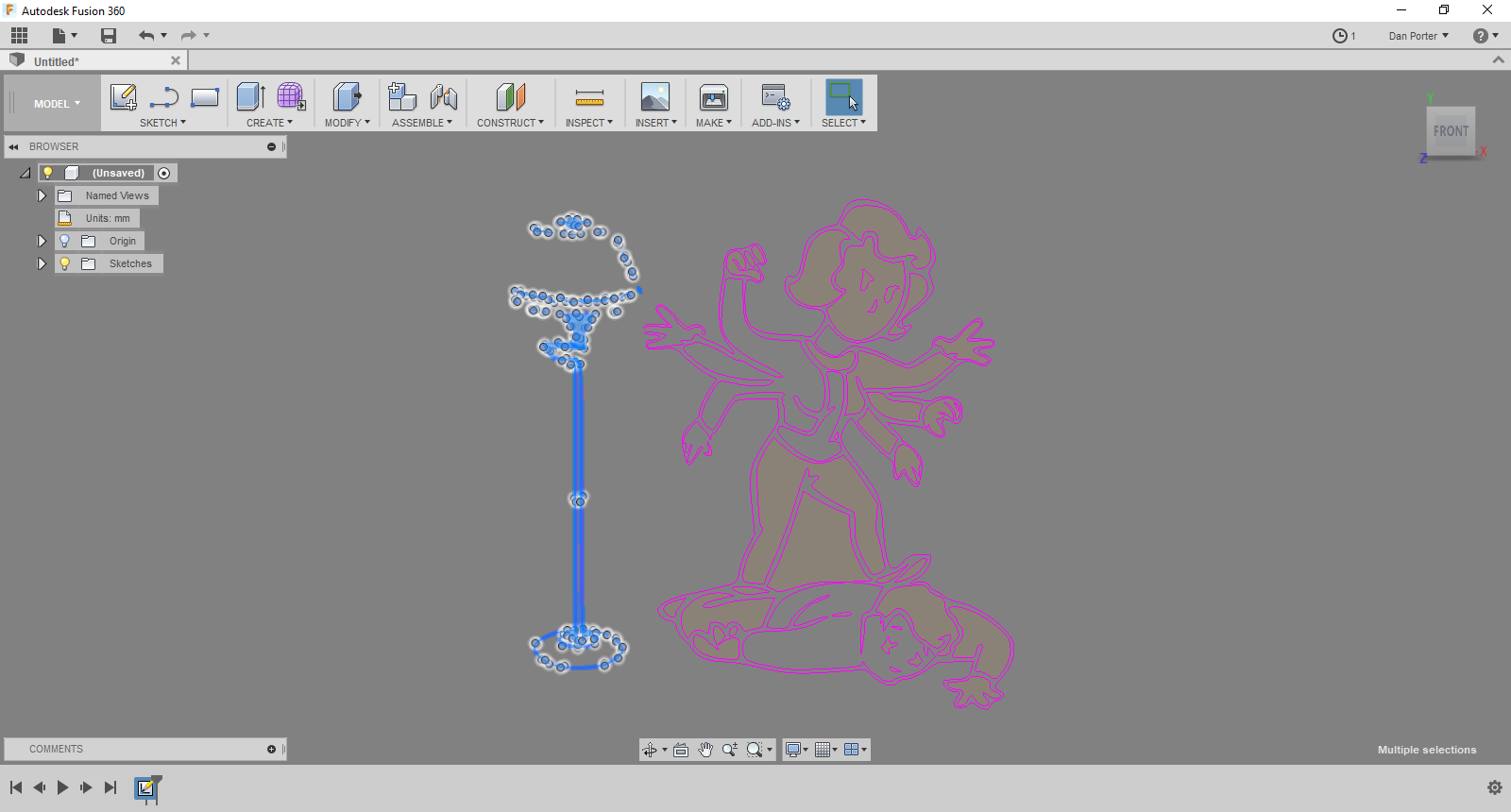Activate the Select tool icon
Screen dimensions: 1511x812
(x=843, y=96)
